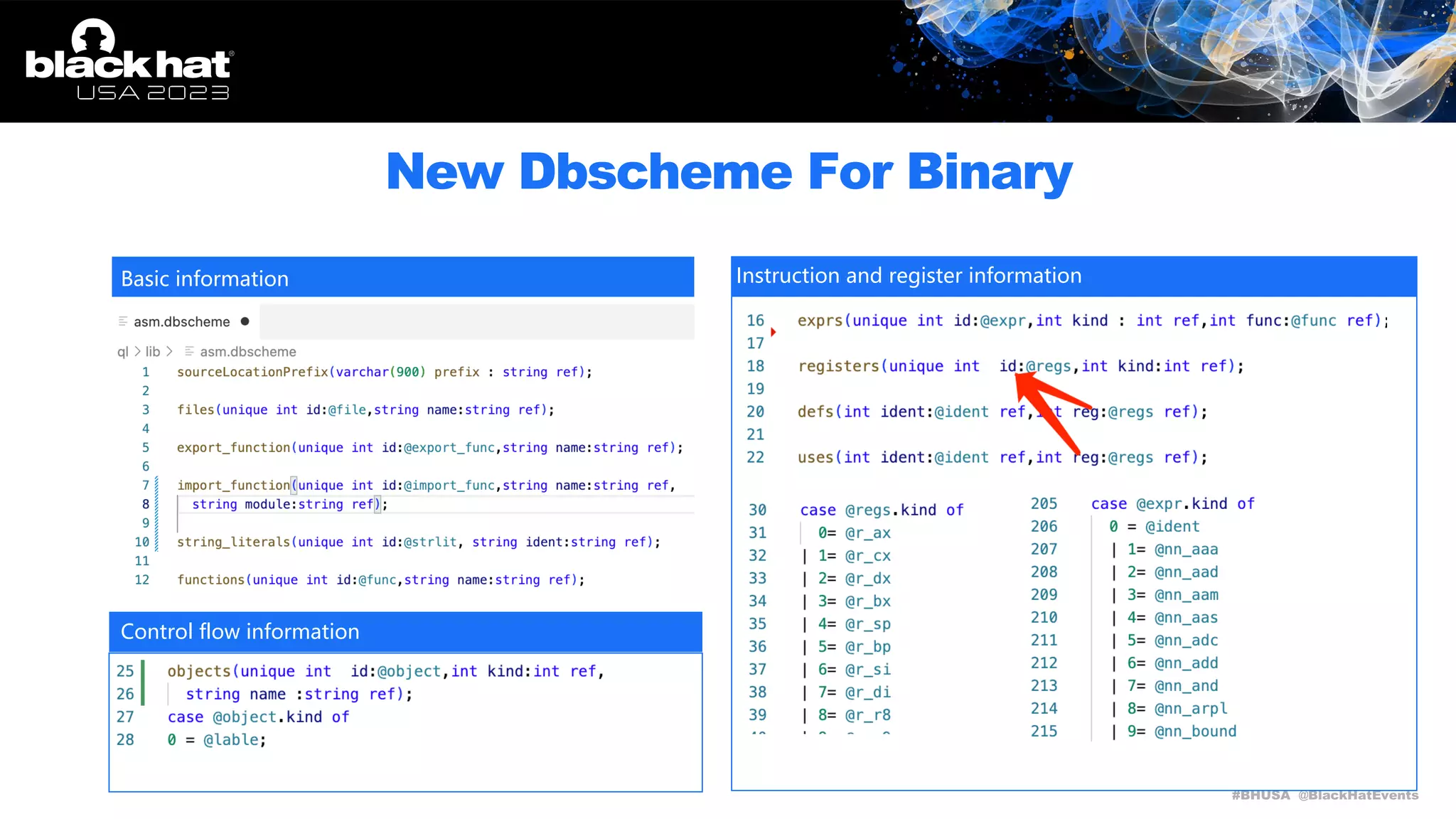
Task: Click '0 = @ident' on line 206
Action: coord(1155,526)
